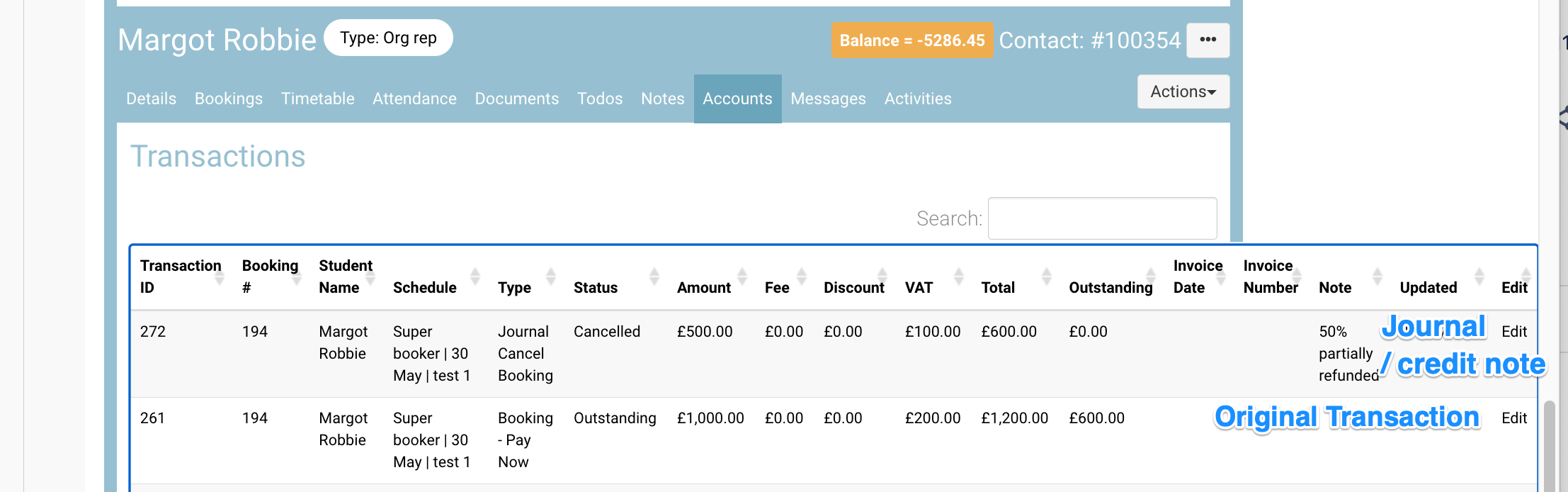
Task: Click the transactions Search field
Action: [x=1102, y=218]
